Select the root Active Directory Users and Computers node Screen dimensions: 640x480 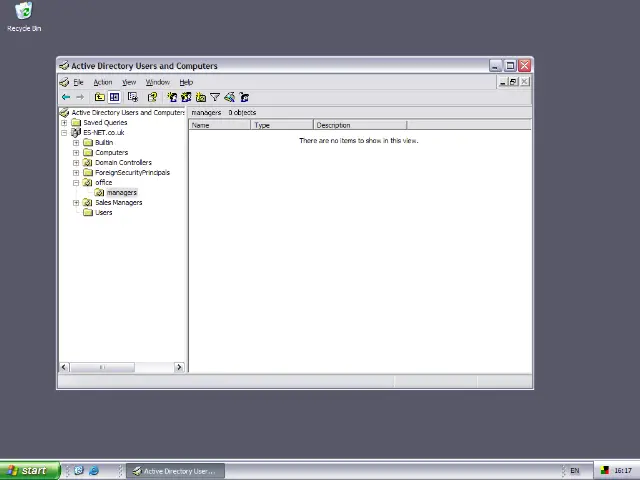tap(128, 112)
